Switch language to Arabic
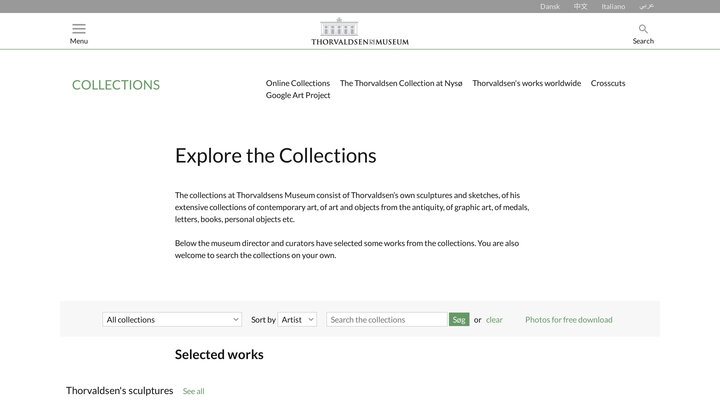This screenshot has height=400, width=720. coord(646,6)
